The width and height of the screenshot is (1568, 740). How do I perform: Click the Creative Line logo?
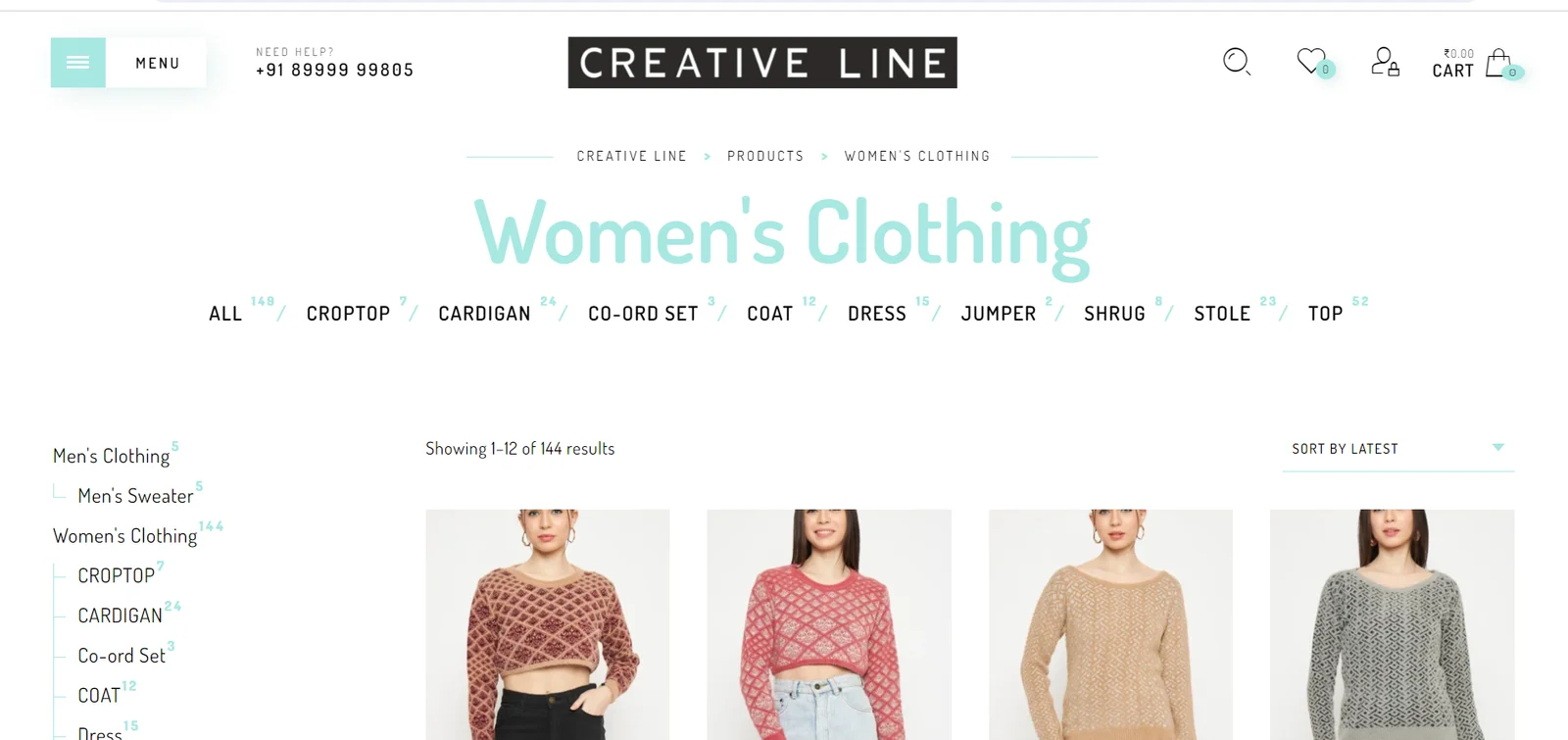point(762,63)
